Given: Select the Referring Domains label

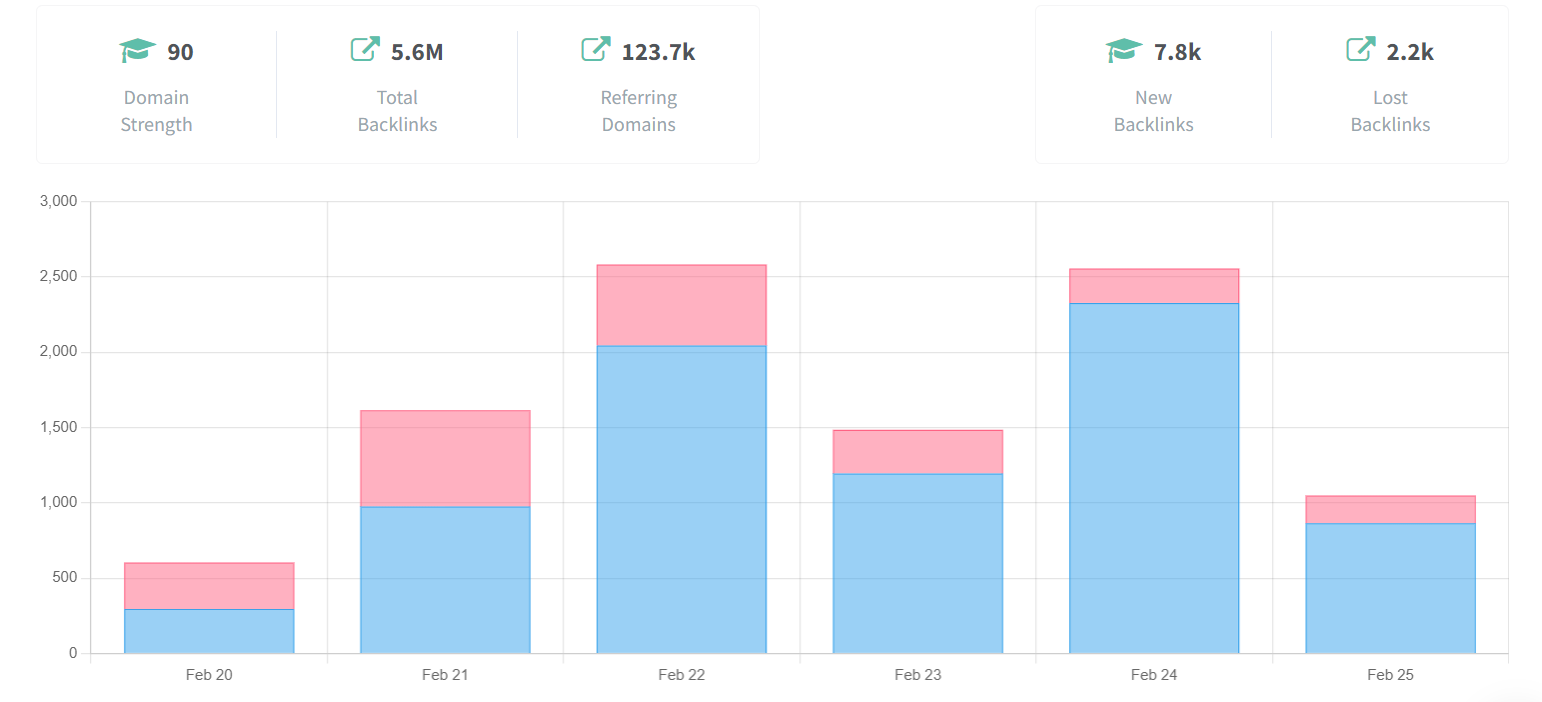Looking at the screenshot, I should (639, 110).
